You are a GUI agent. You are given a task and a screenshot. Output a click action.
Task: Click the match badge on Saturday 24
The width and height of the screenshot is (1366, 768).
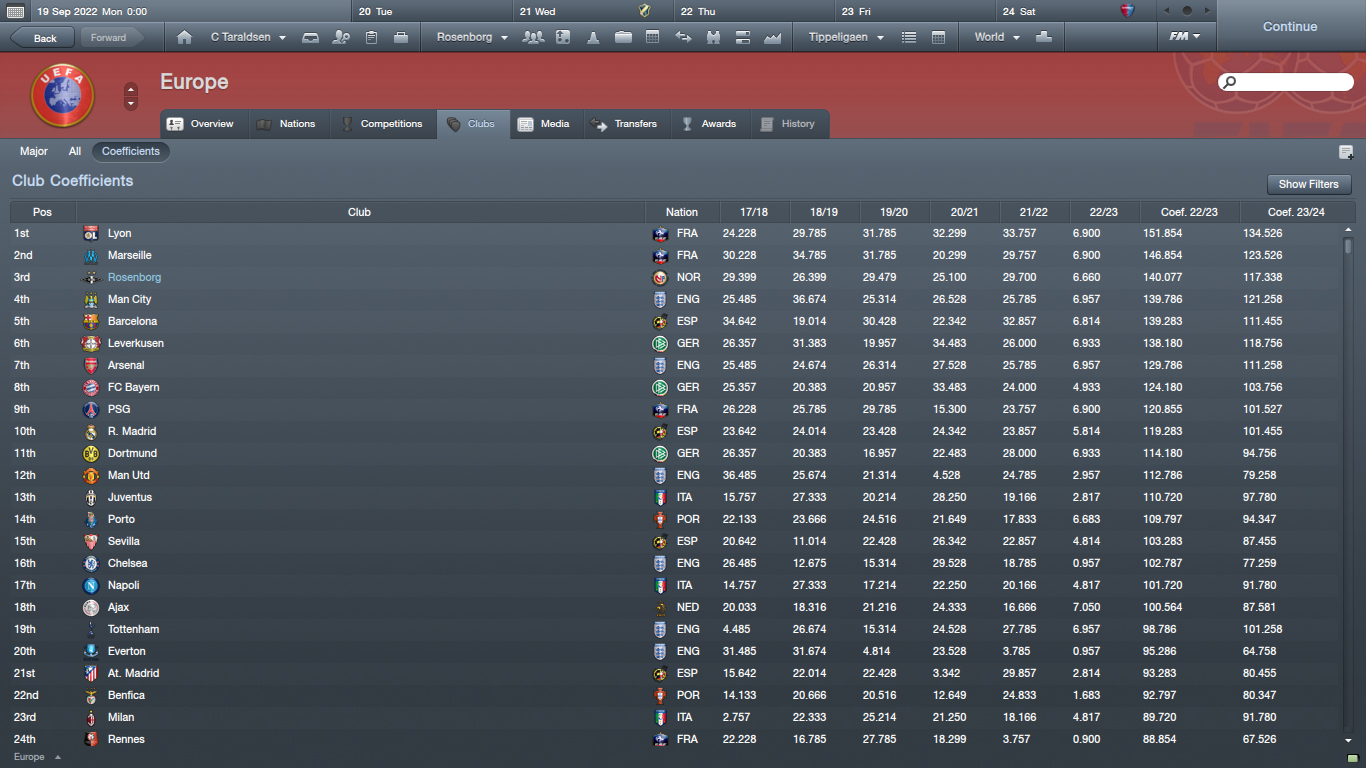point(1129,11)
